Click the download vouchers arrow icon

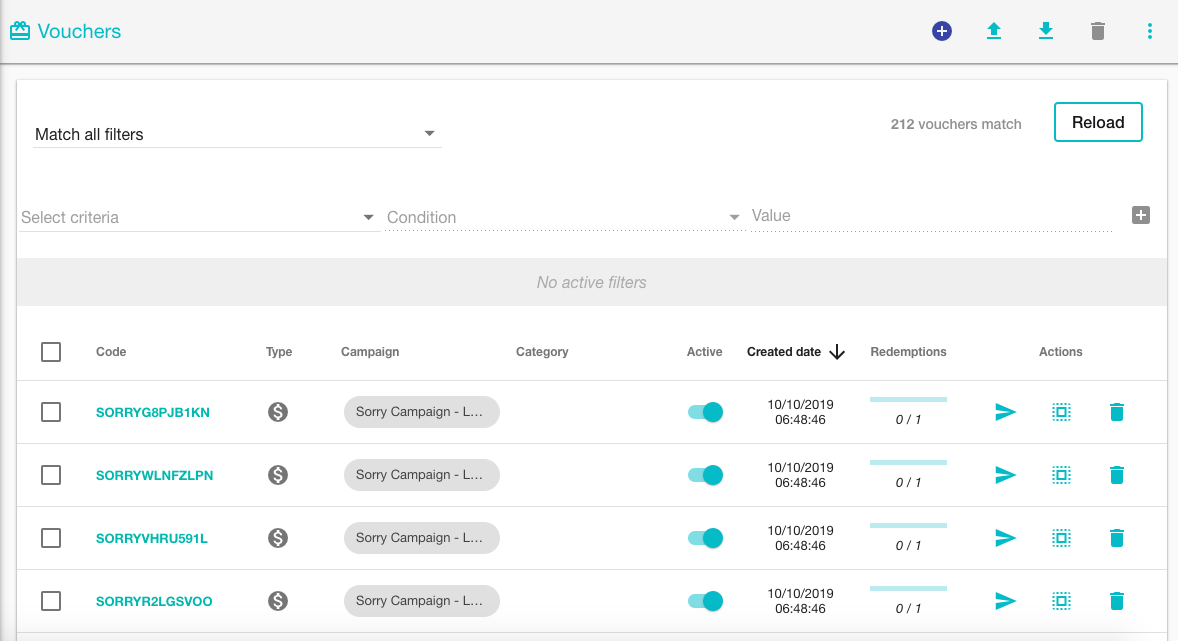coord(1045,31)
